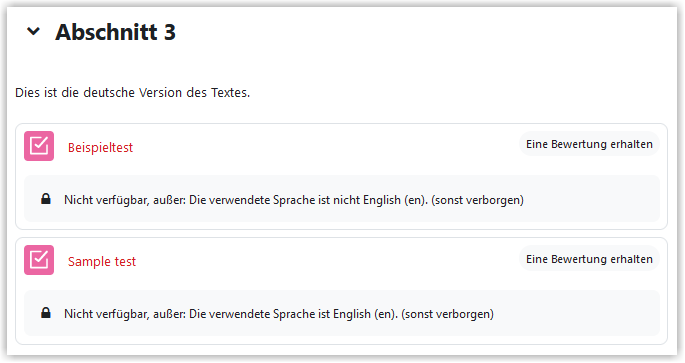Click the word 'erhalten' in the Beispieltest completion button
This screenshot has width=685, height=363.
[631, 144]
